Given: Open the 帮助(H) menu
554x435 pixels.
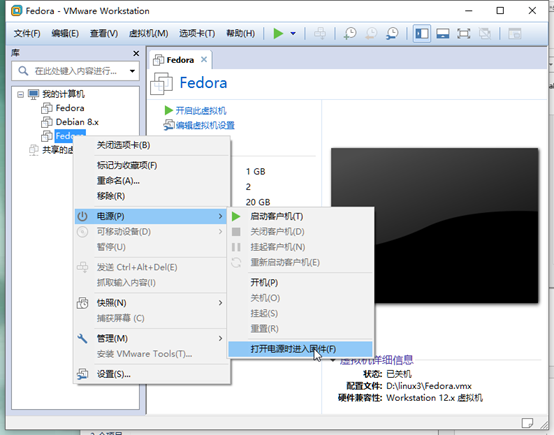Looking at the screenshot, I should pyautogui.click(x=241, y=34).
